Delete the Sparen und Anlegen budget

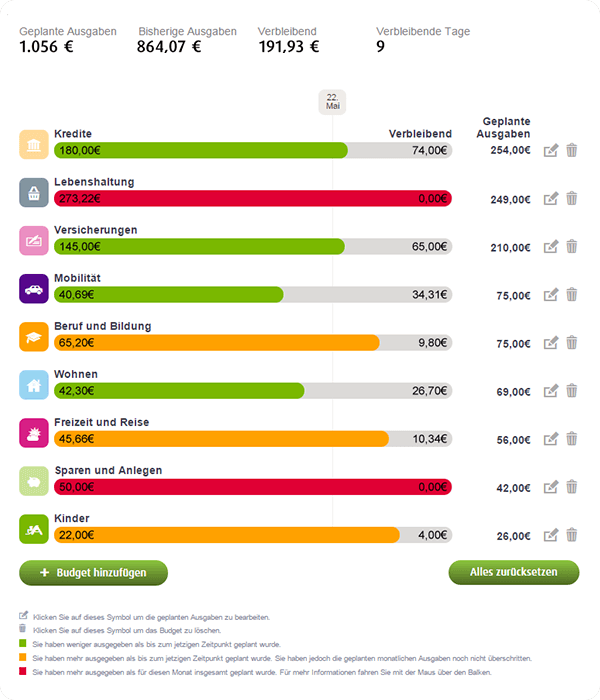[571, 487]
